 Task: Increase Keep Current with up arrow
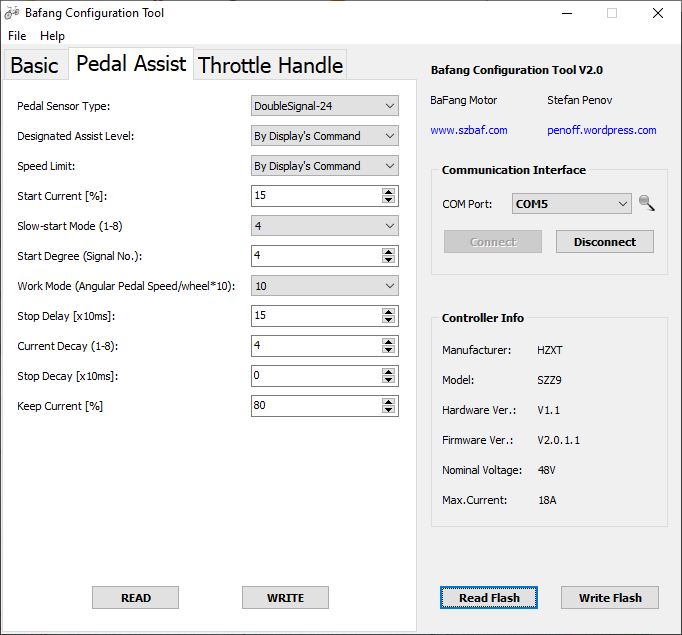pyautogui.click(x=388, y=401)
